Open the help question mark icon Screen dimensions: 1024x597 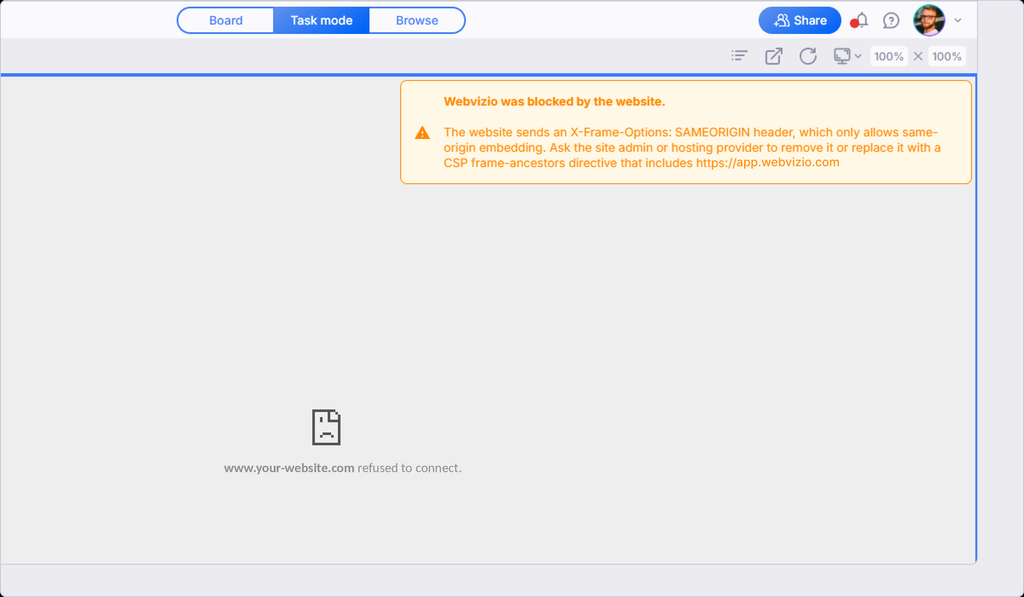(891, 20)
